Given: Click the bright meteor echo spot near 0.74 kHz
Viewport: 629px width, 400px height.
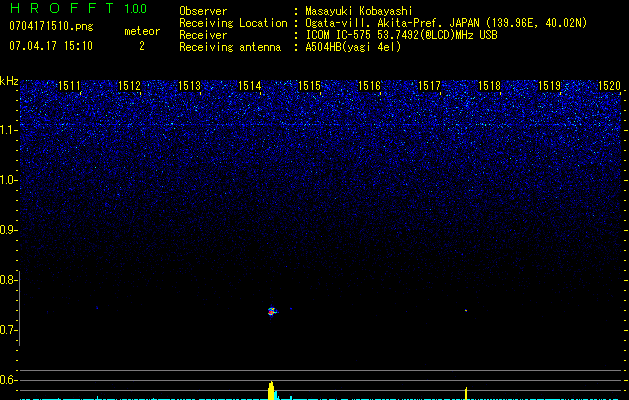Looking at the screenshot, I should (x=271, y=311).
